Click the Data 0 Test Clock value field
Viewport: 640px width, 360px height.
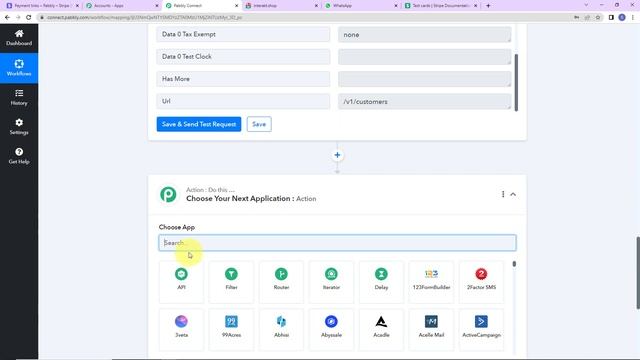[424, 57]
